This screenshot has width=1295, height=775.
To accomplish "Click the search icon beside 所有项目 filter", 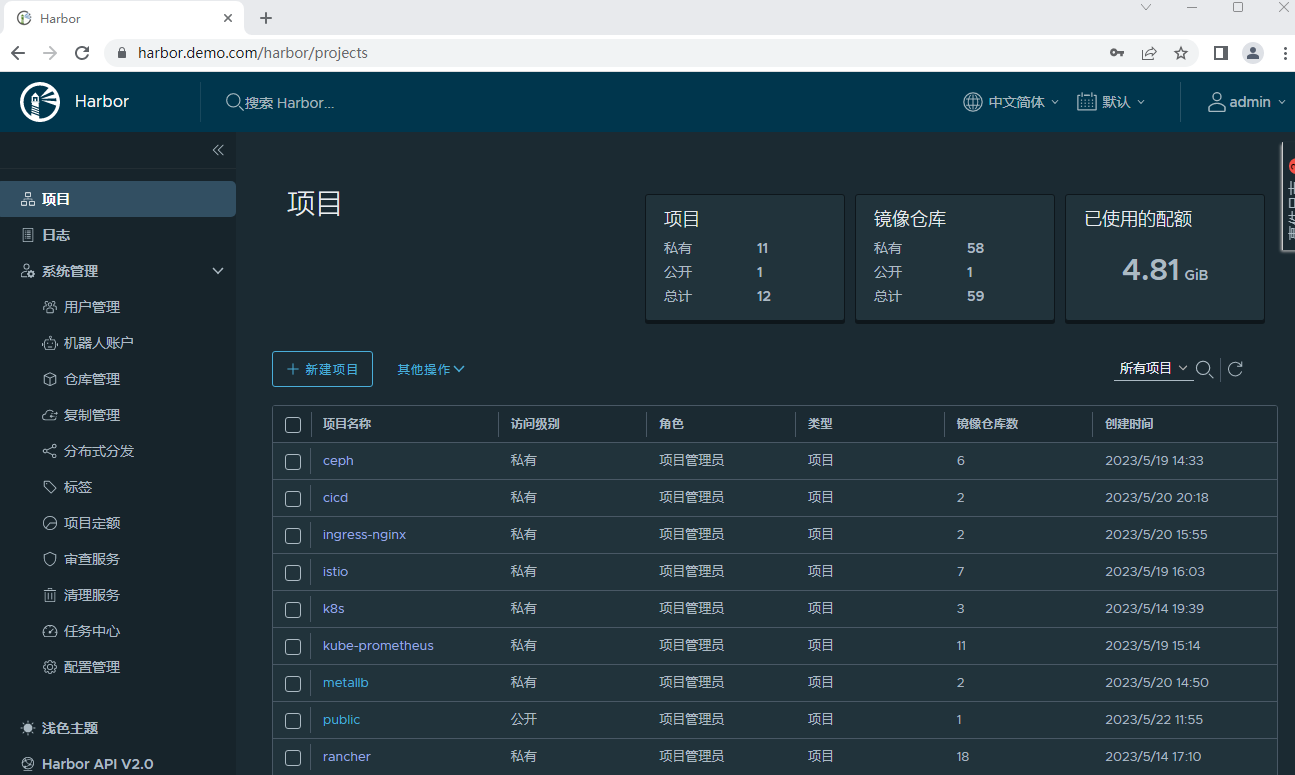I will click(1205, 370).
